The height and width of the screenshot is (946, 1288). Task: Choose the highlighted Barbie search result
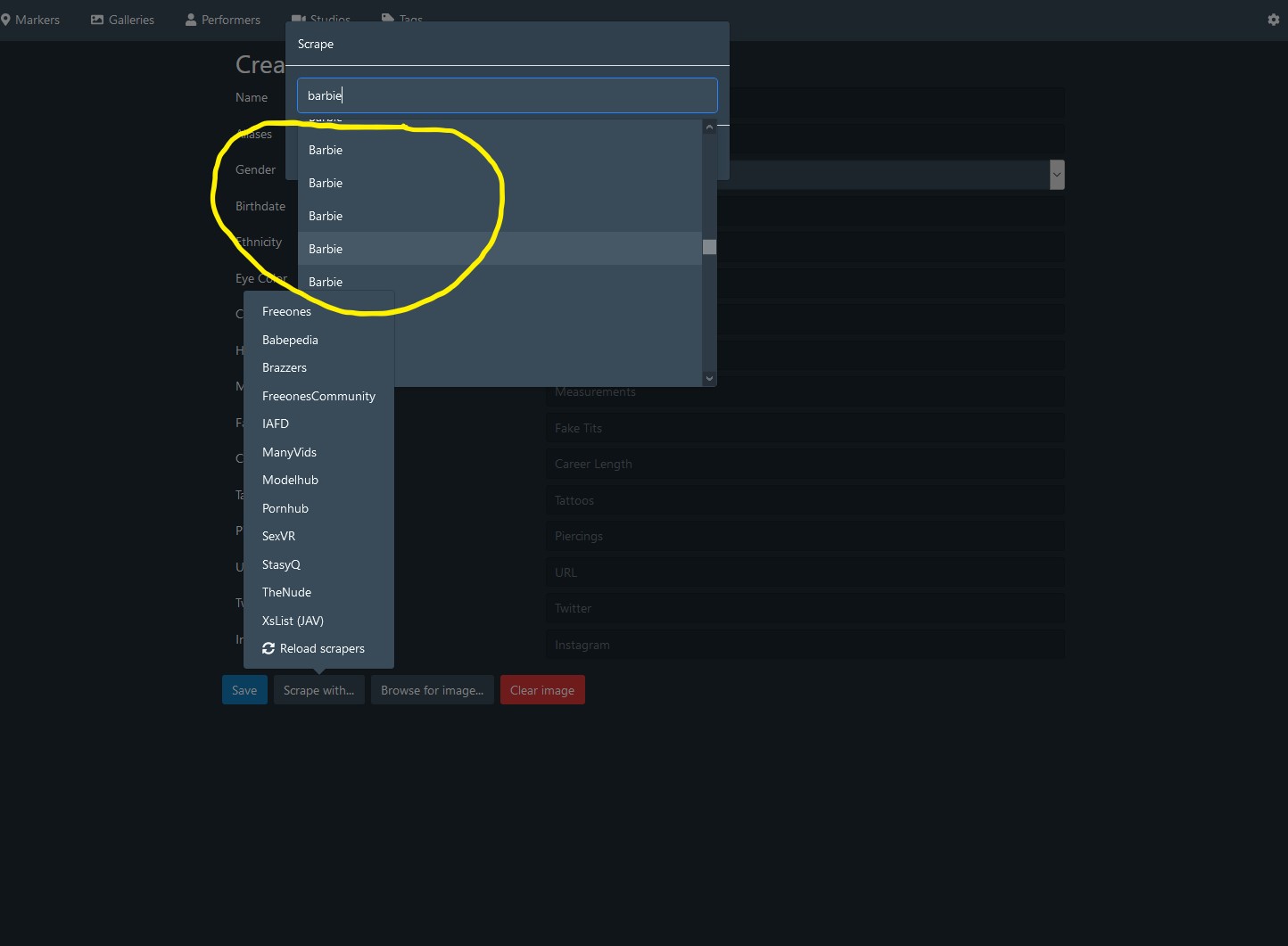click(500, 249)
